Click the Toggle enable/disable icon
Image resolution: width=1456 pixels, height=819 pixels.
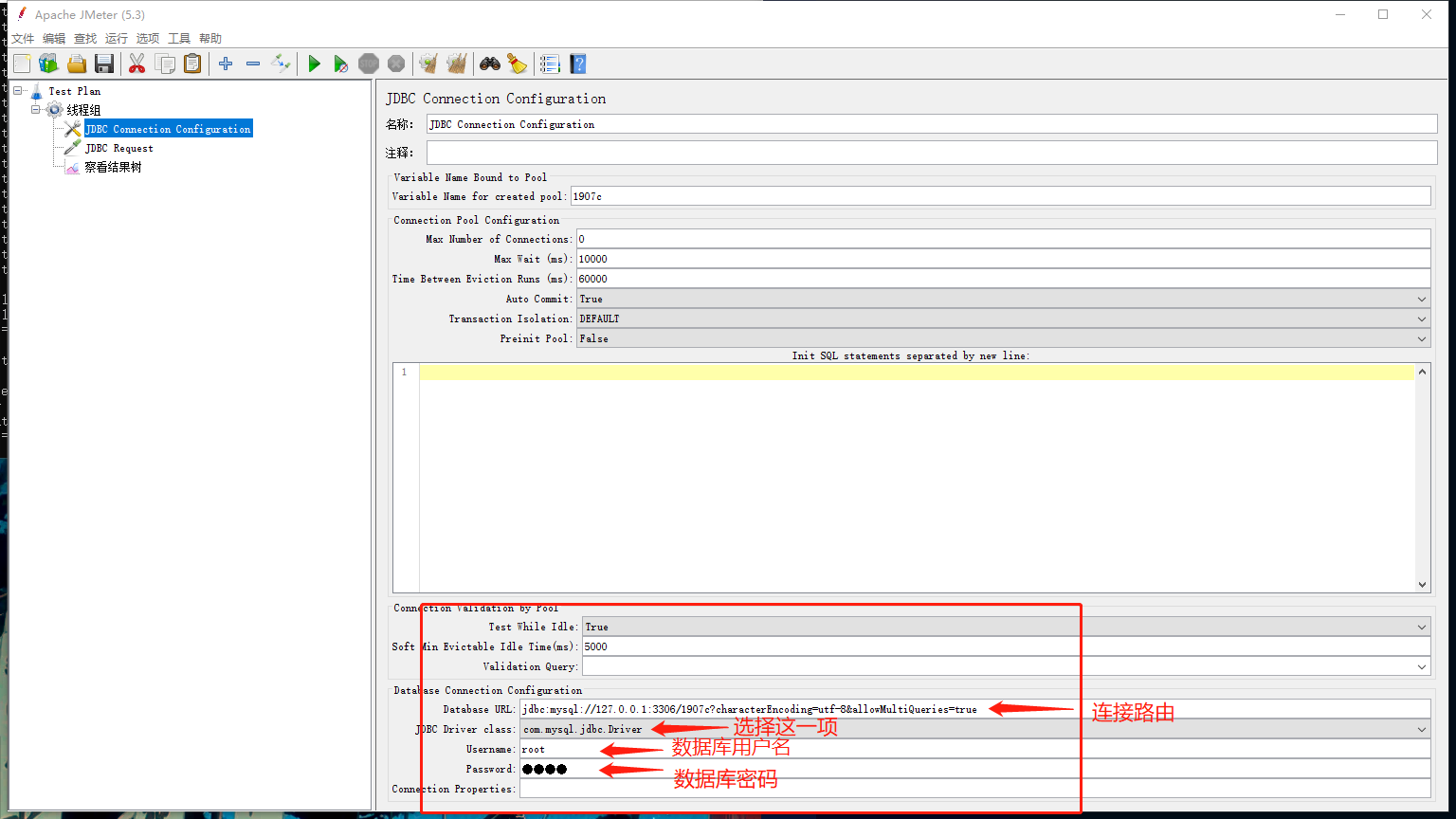point(281,64)
